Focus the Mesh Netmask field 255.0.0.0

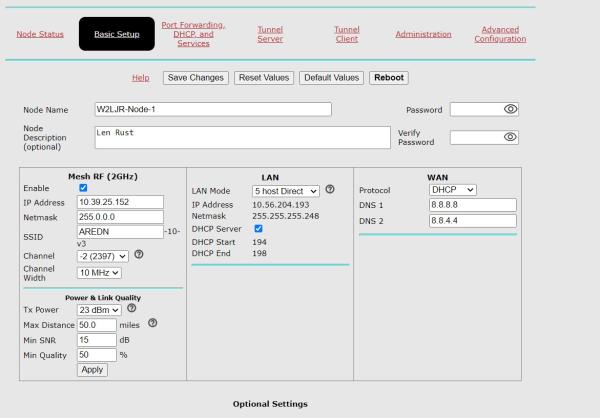click(120, 217)
